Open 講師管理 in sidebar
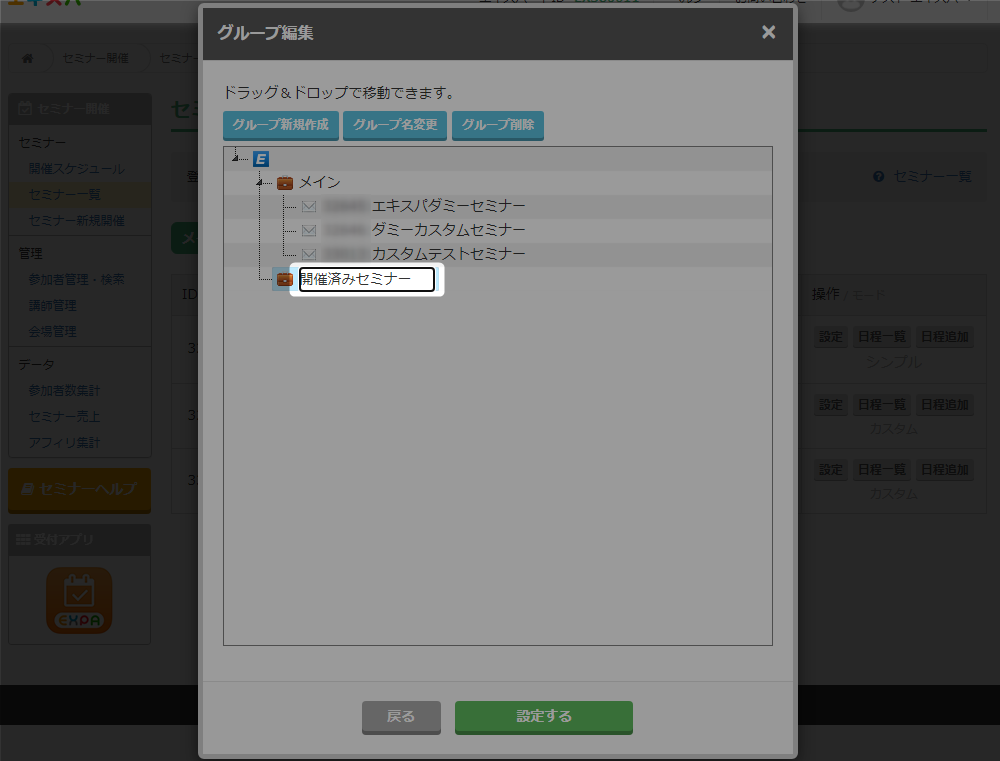 click(x=52, y=306)
